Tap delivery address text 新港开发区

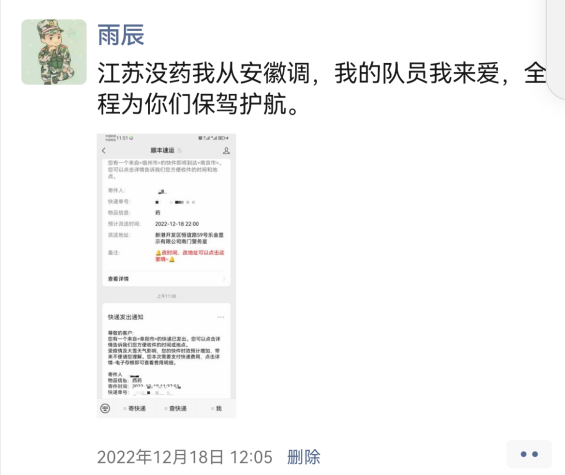[x=189, y=238]
